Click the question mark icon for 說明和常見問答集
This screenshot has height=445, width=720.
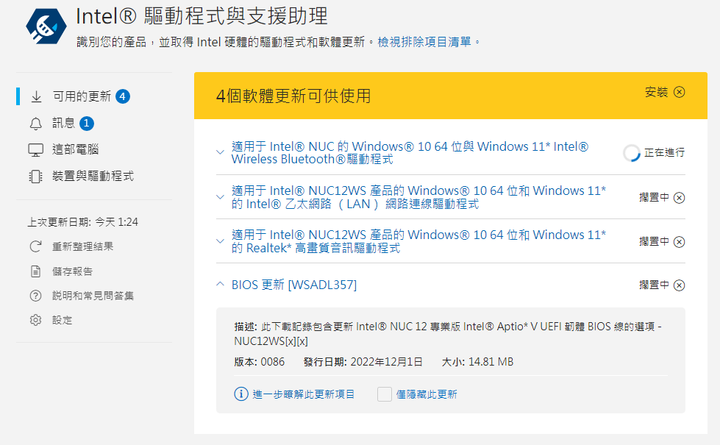click(36, 296)
